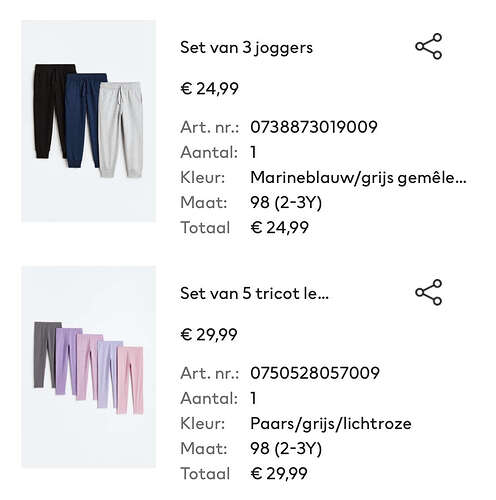Click the pink leggings in the product image
Viewport: 496px width, 500px height.
130,380
